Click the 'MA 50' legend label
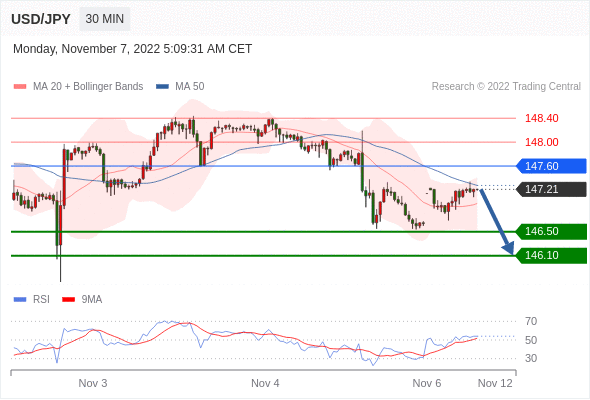 (190, 87)
